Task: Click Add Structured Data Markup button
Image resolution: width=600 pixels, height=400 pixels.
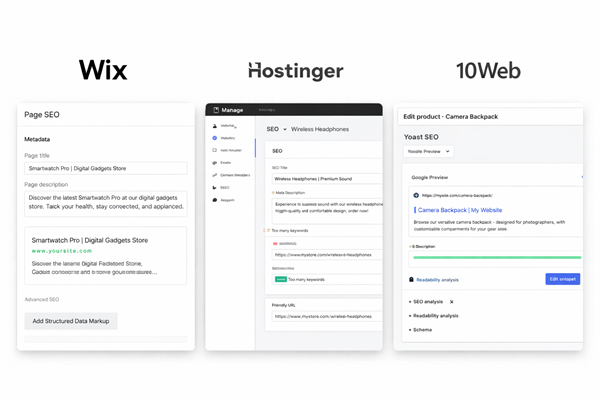Action: [71, 321]
